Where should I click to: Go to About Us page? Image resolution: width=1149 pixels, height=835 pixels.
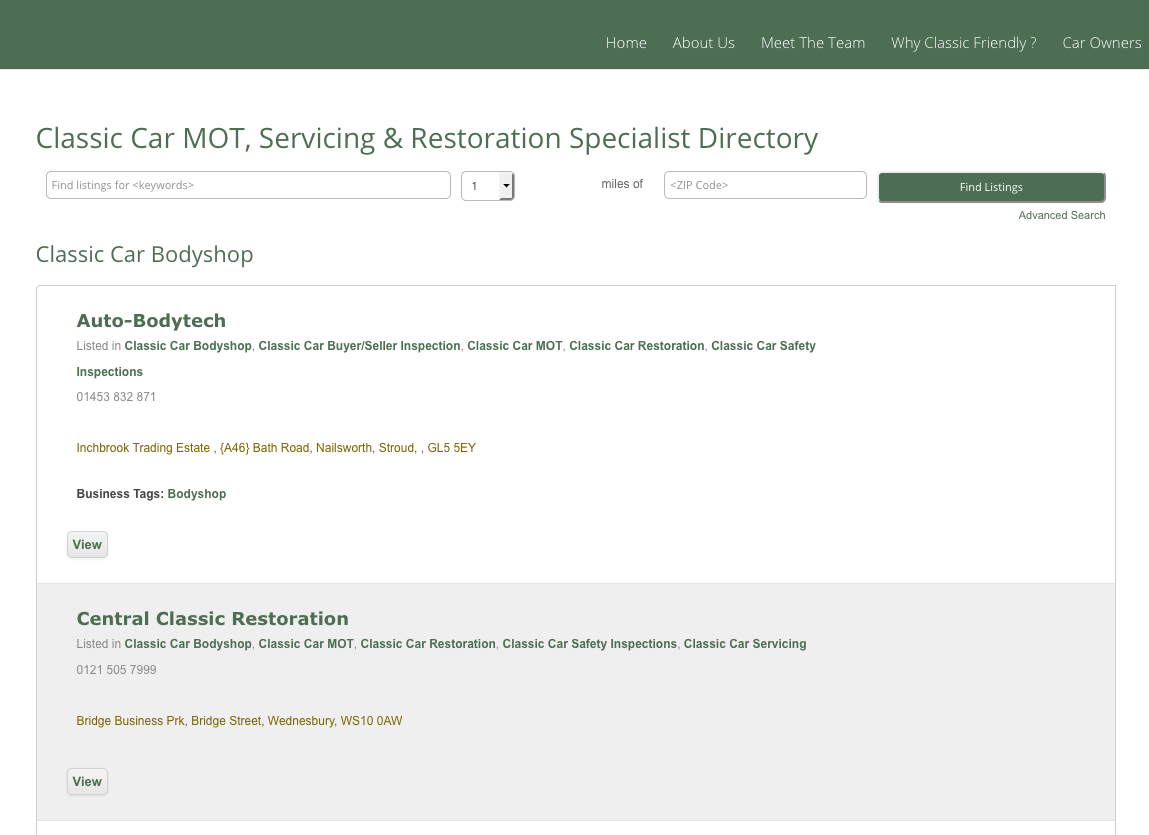point(703,43)
